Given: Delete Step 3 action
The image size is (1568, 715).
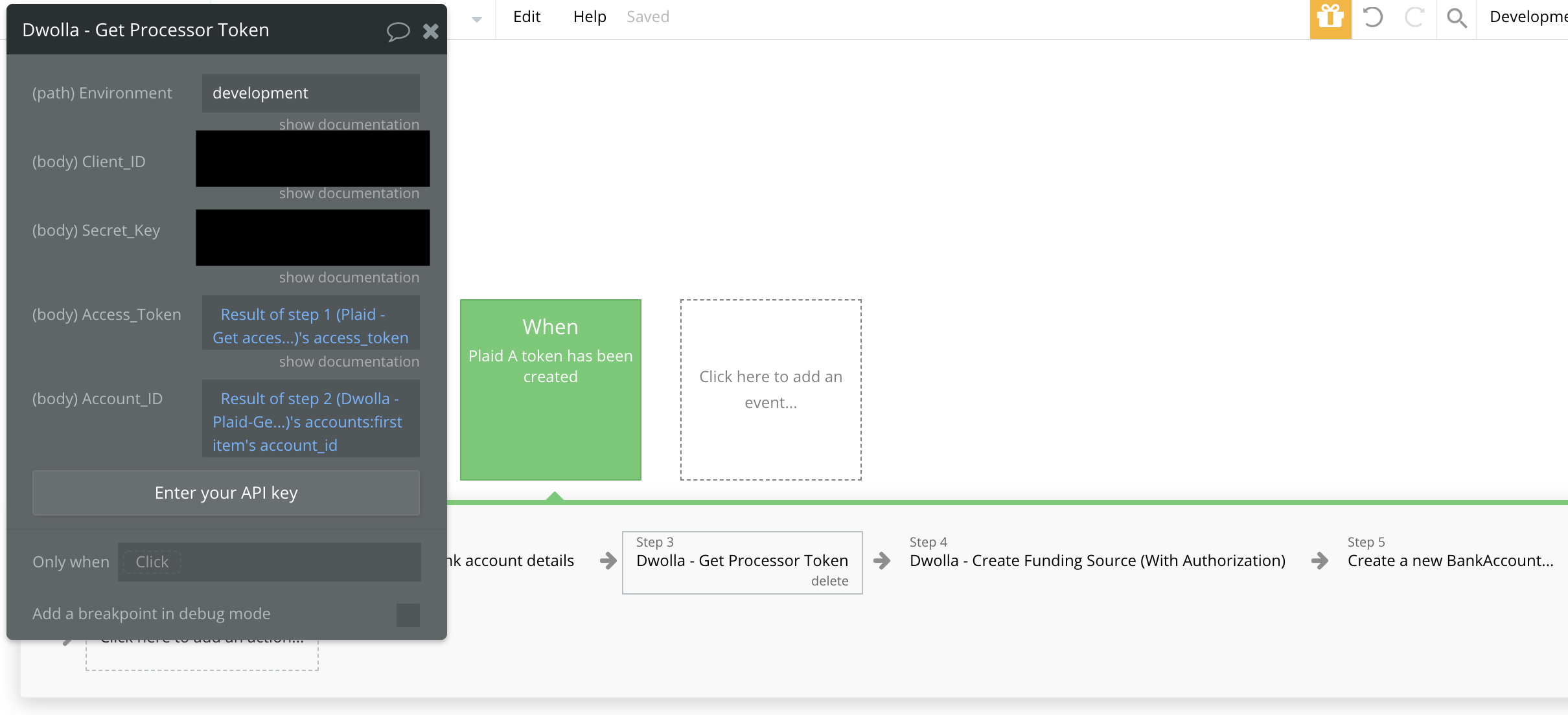Looking at the screenshot, I should click(829, 581).
